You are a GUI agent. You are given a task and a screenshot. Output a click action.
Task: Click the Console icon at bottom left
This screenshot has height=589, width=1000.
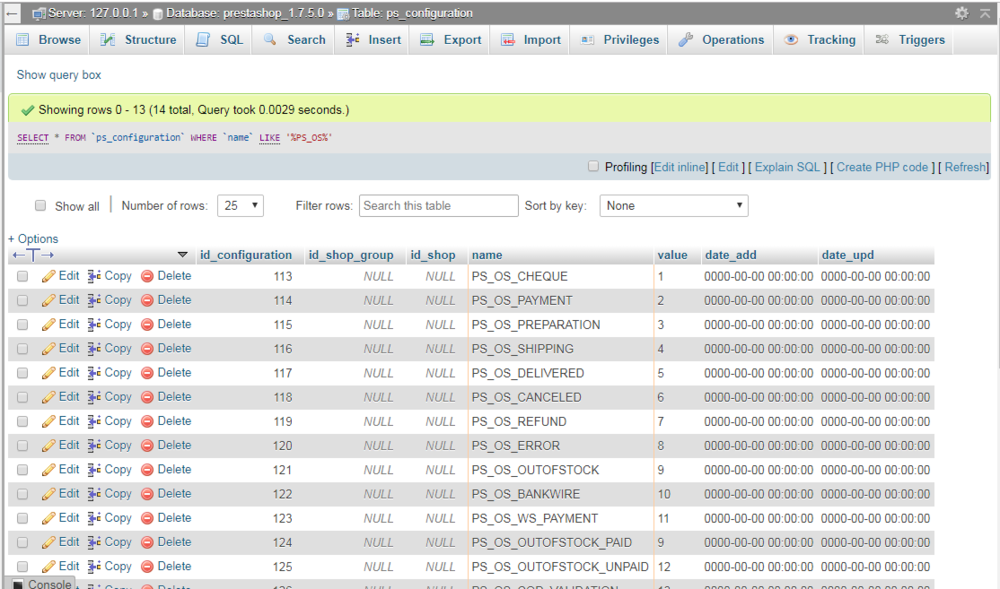(18, 584)
